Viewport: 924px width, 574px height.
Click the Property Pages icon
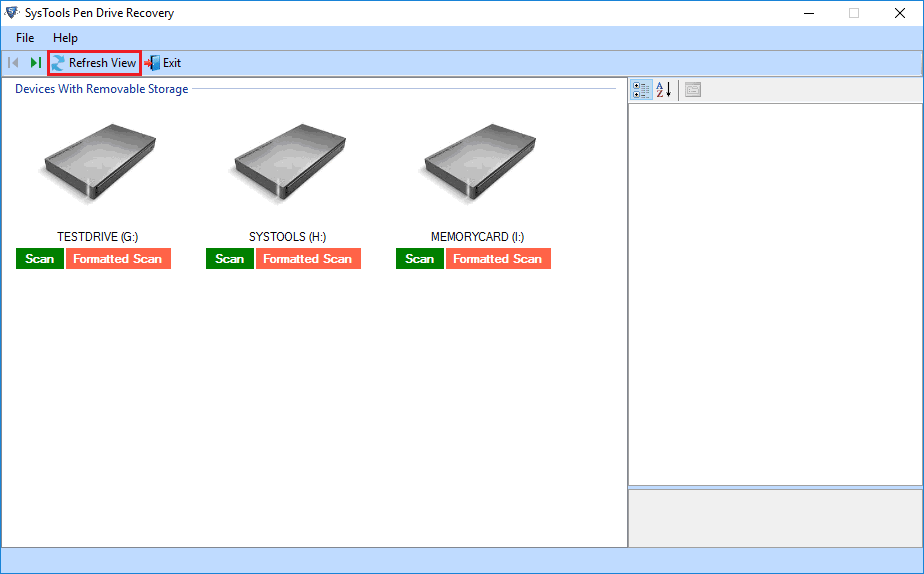pos(693,91)
